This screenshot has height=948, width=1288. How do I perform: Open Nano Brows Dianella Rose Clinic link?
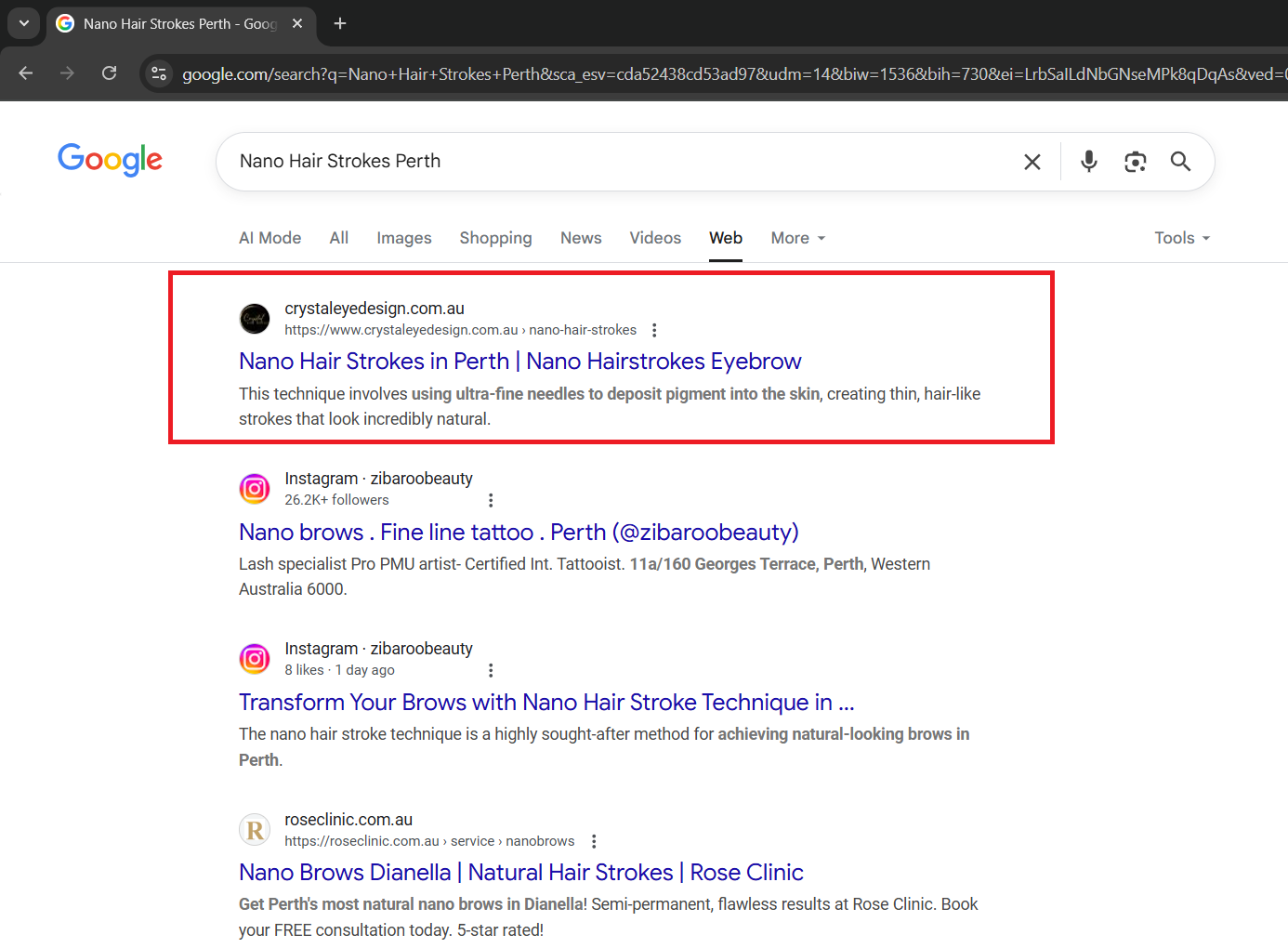520,873
